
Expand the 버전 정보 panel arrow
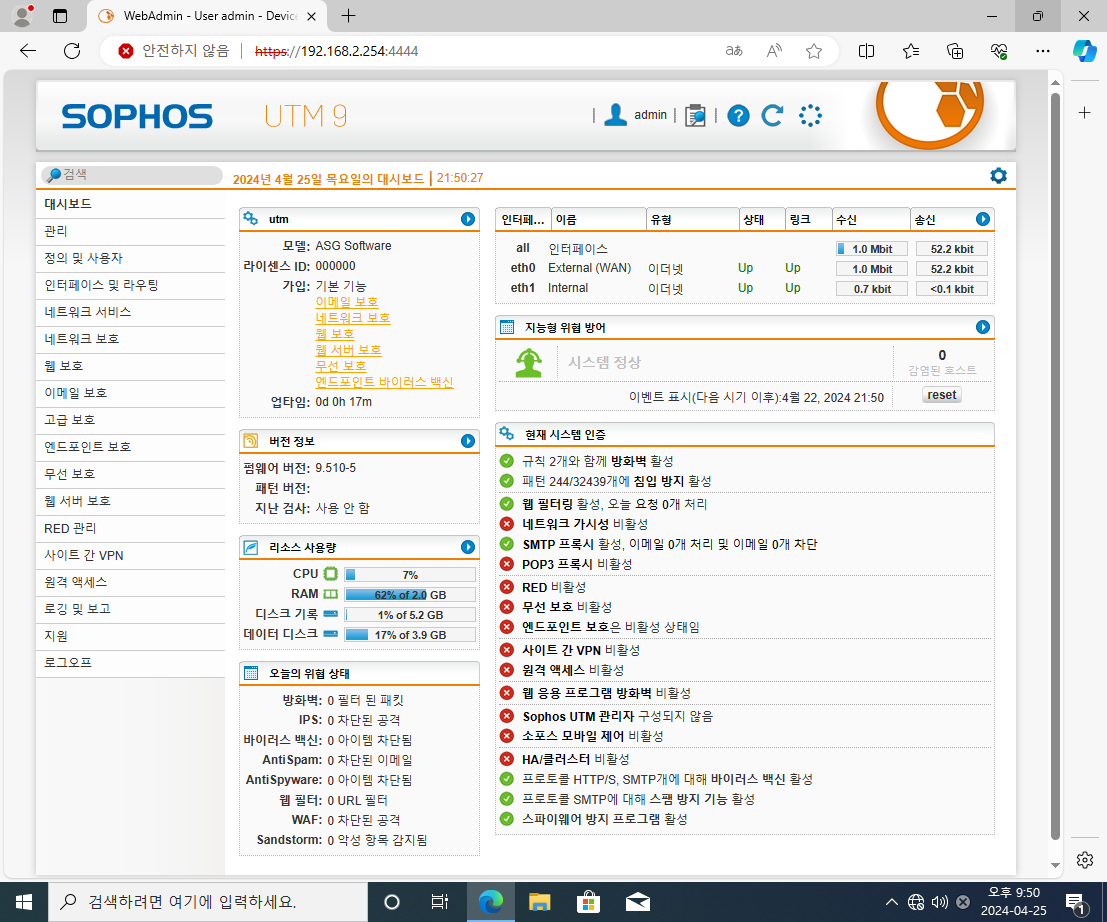467,441
